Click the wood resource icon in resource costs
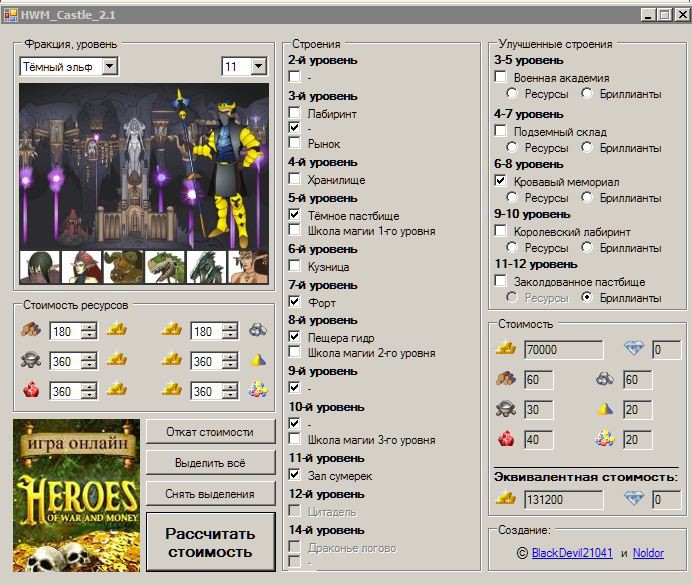This screenshot has width=692, height=585. tap(31, 330)
